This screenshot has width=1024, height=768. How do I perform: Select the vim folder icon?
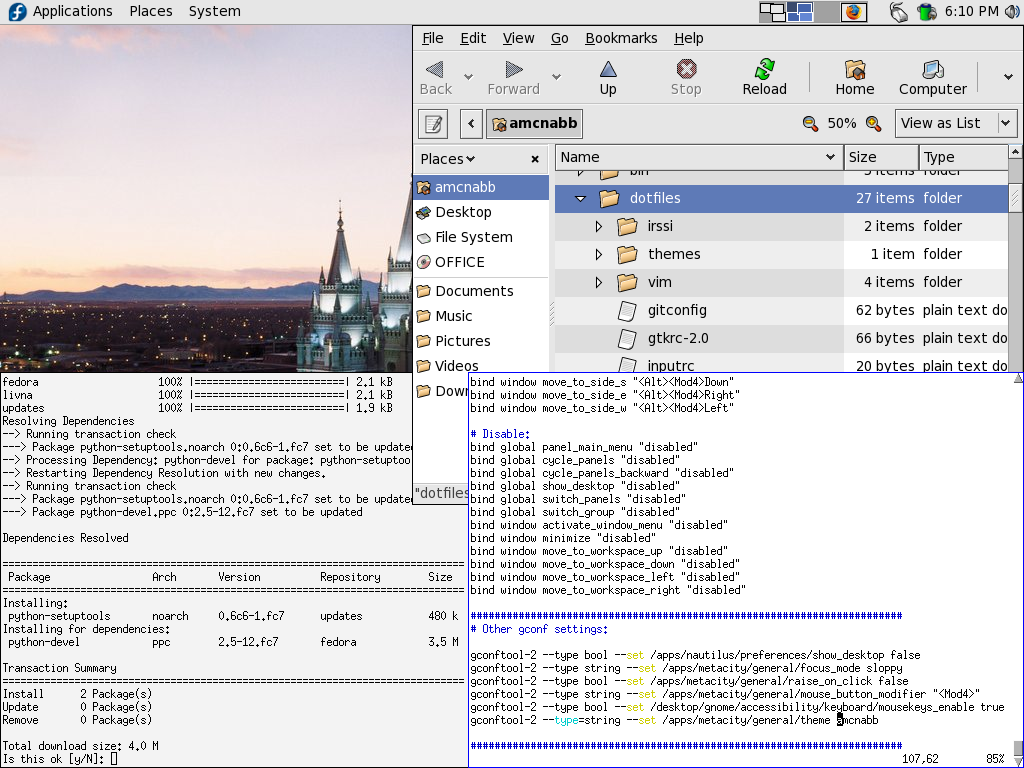[x=627, y=283]
